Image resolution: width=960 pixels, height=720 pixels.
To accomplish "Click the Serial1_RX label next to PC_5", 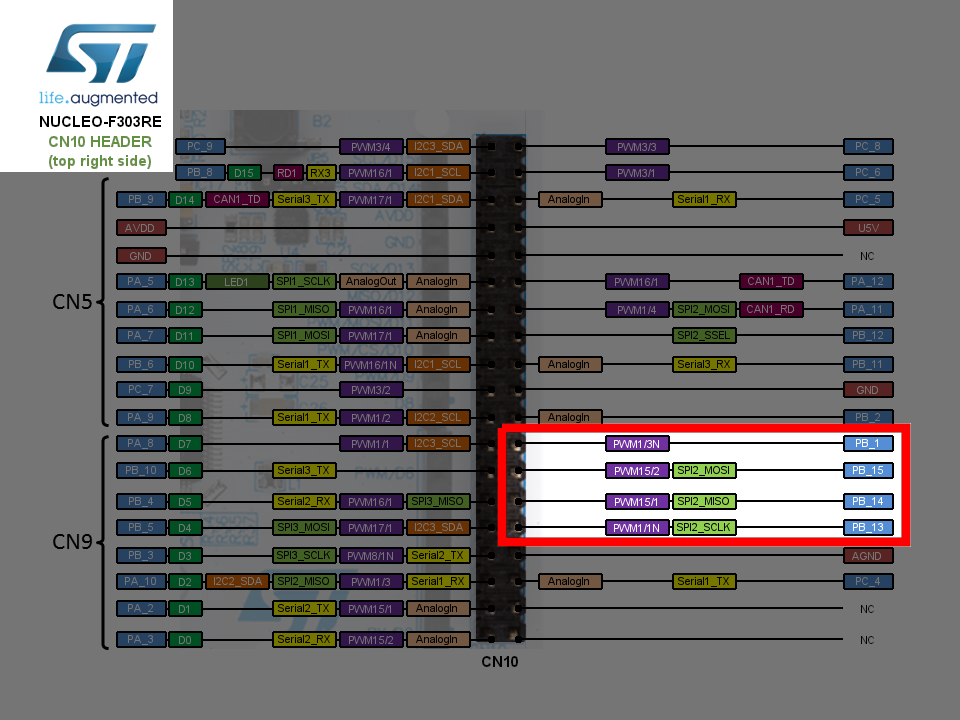I will coord(705,199).
